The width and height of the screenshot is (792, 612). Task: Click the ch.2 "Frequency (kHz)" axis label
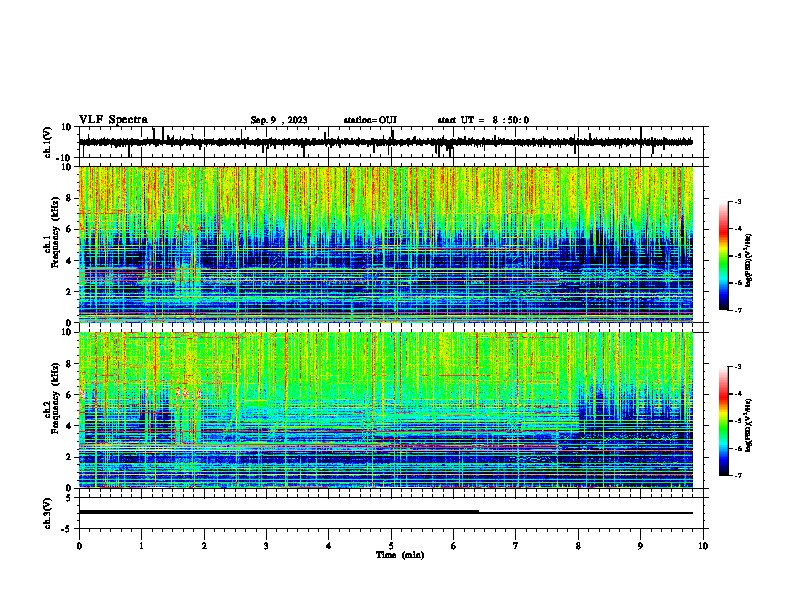[55, 398]
